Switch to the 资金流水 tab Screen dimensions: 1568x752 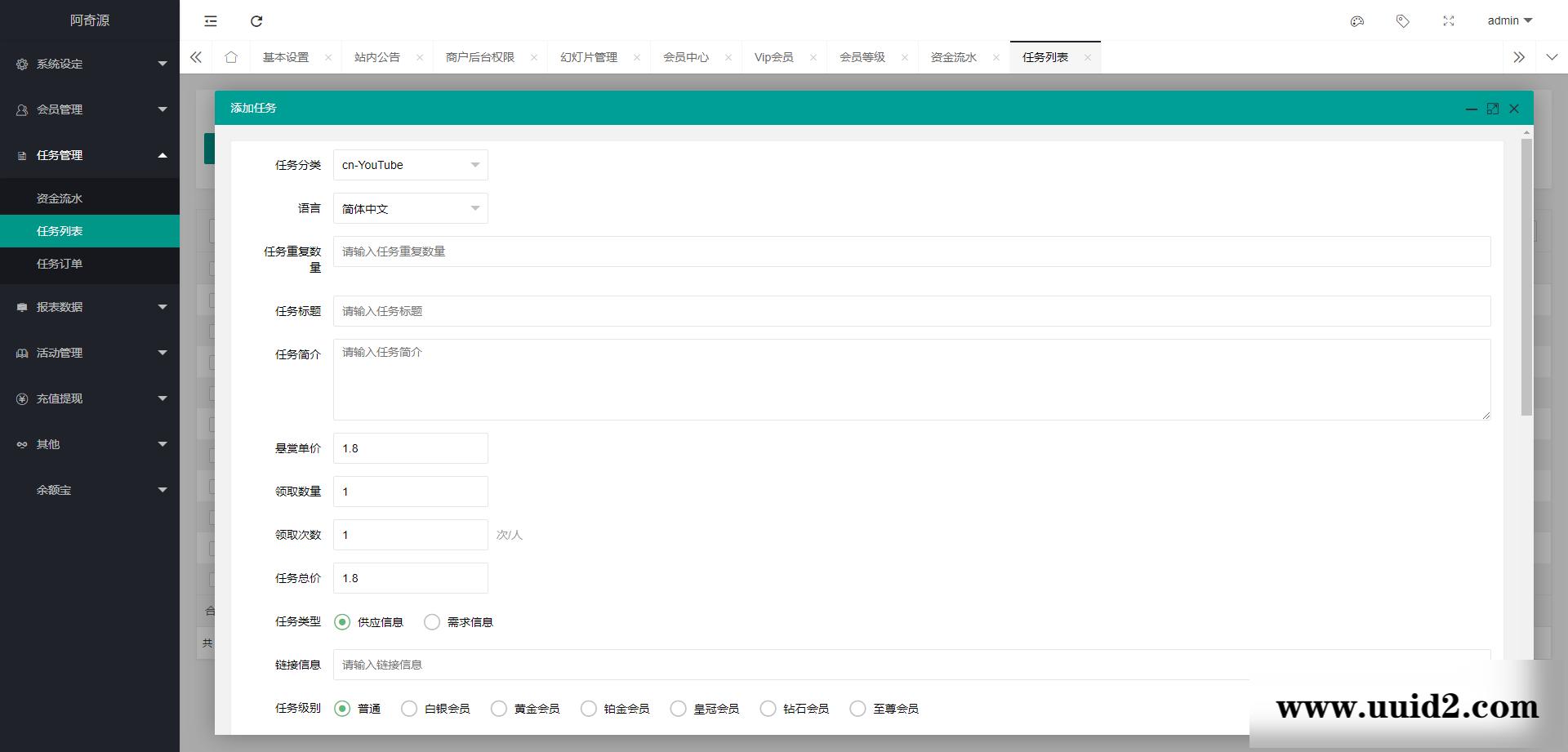(x=952, y=57)
